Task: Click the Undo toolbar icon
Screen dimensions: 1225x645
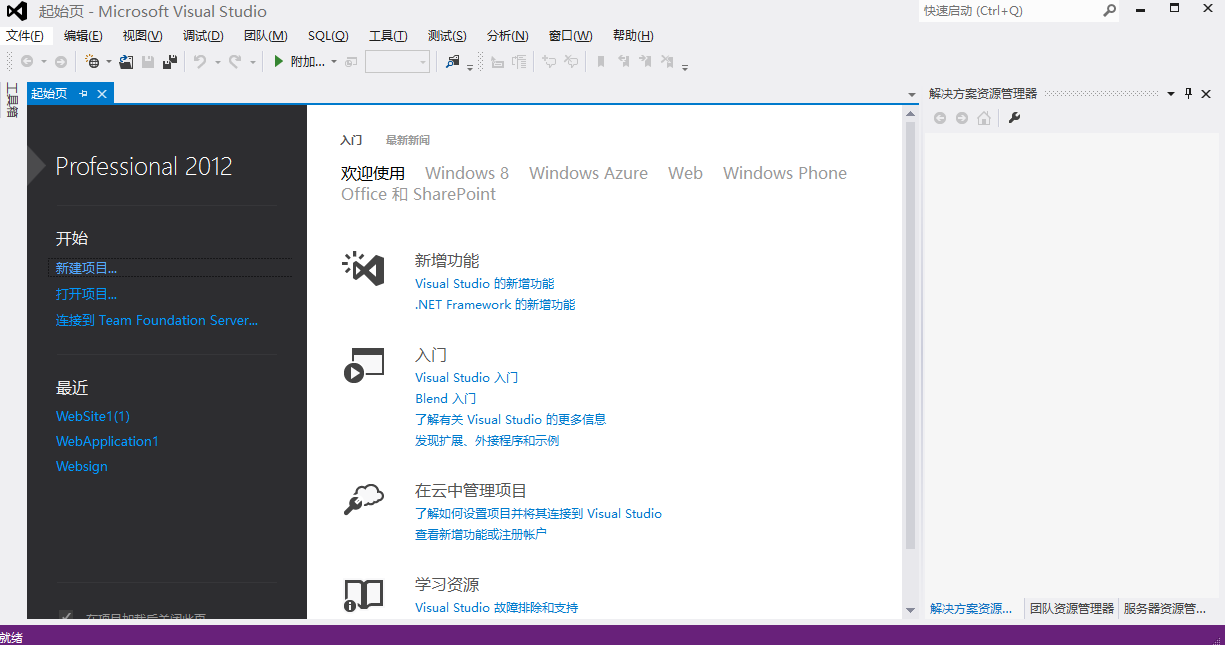Action: coord(200,62)
